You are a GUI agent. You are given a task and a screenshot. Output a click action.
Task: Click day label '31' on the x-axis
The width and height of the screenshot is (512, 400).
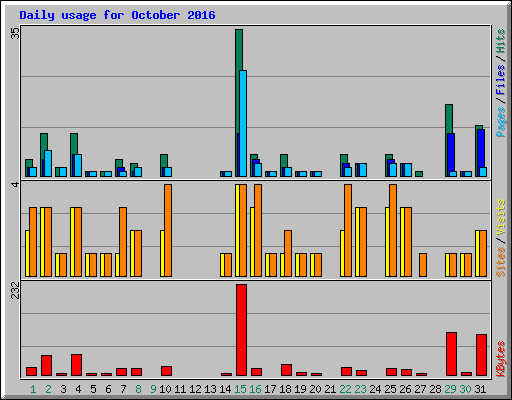480,389
